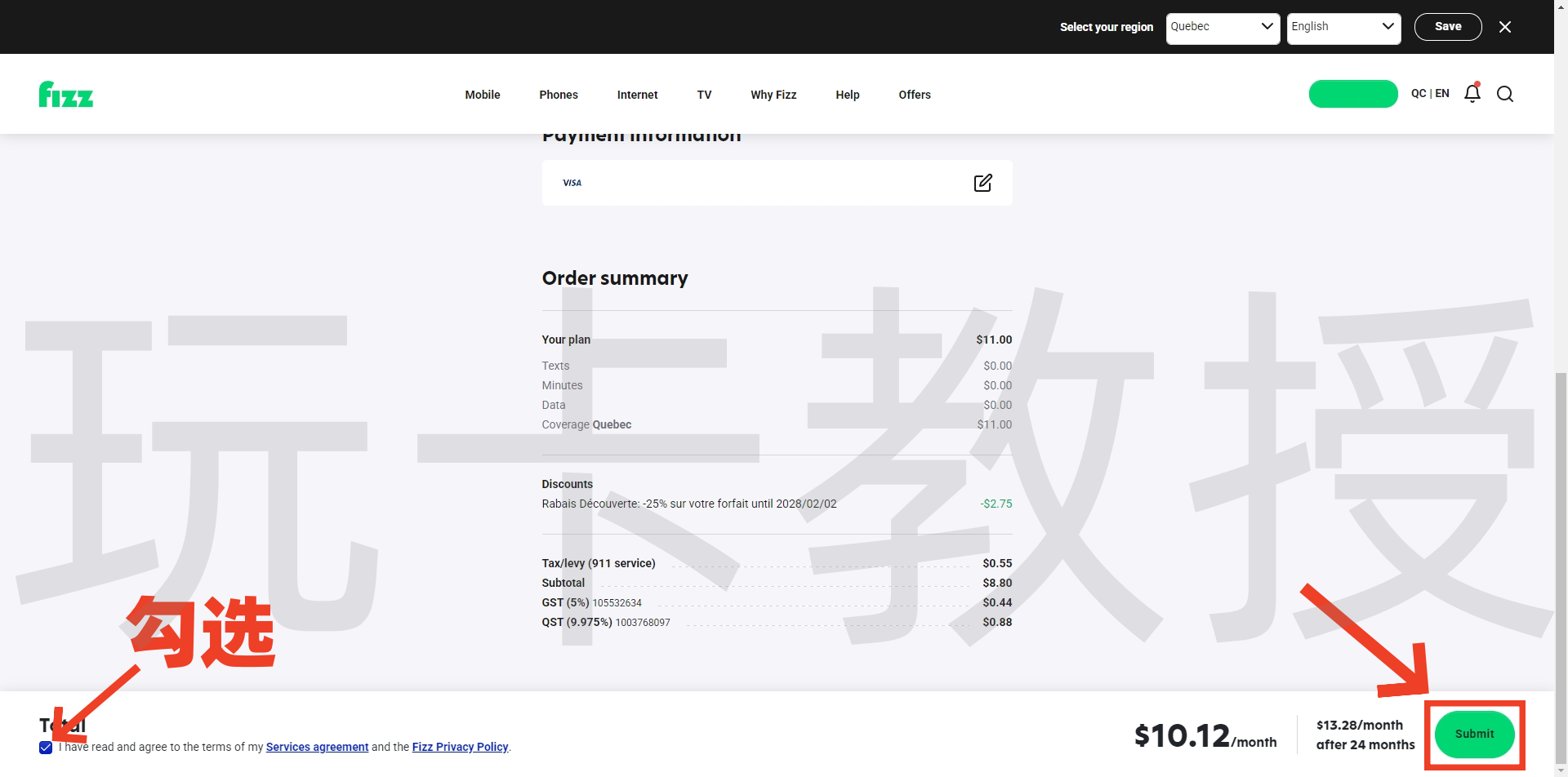Image resolution: width=1568 pixels, height=777 pixels.
Task: Dismiss the region banner with the X
Action: 1505,26
